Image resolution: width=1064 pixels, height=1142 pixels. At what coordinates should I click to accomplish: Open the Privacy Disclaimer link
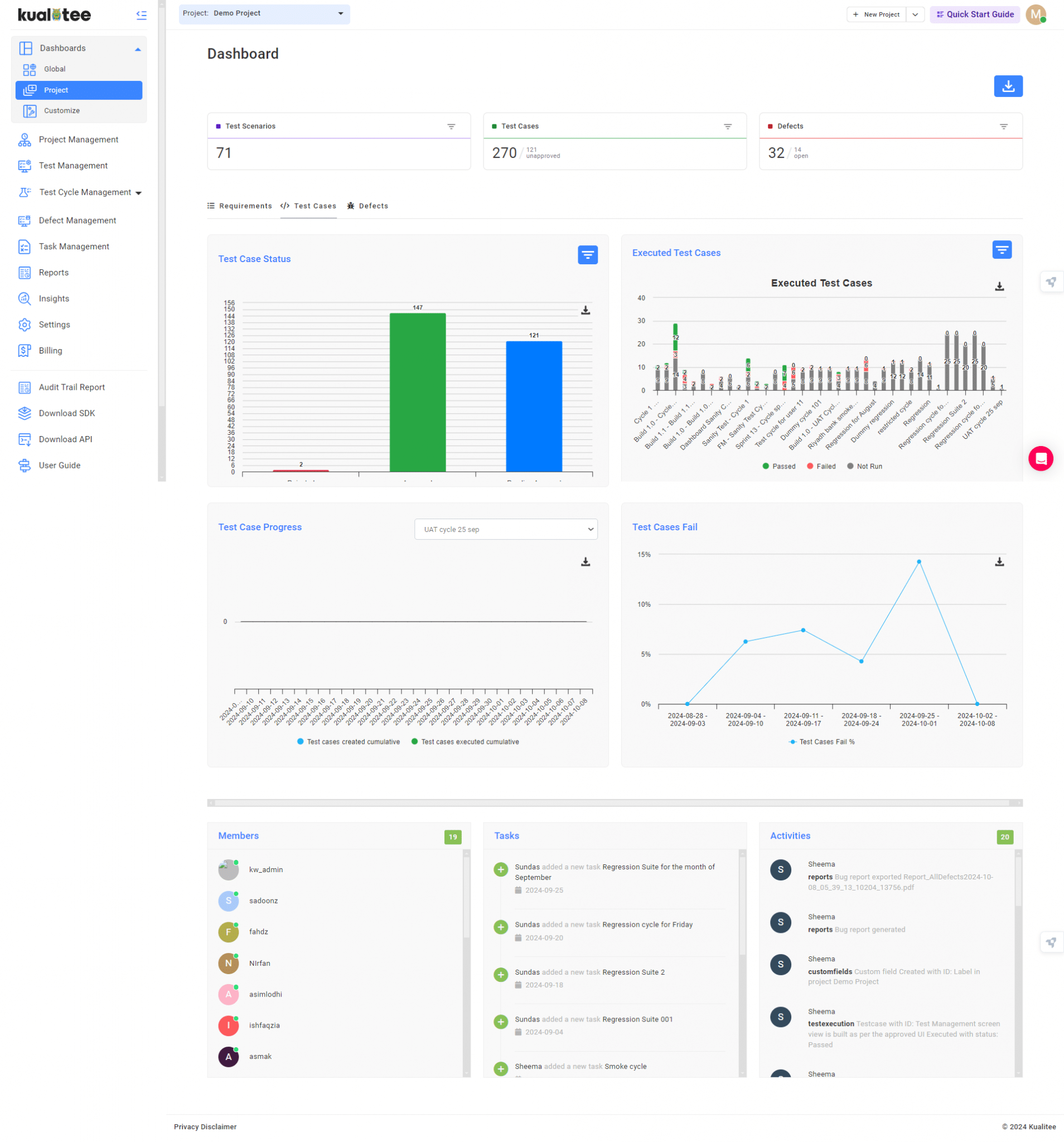click(205, 1126)
